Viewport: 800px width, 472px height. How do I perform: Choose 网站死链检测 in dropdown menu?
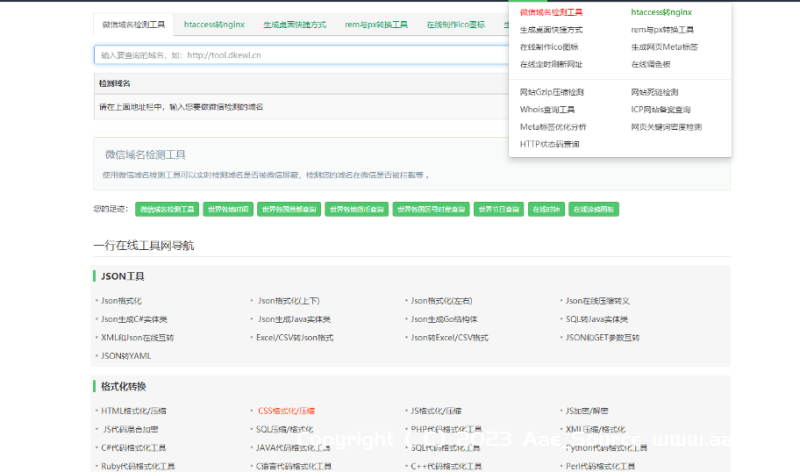coord(657,92)
